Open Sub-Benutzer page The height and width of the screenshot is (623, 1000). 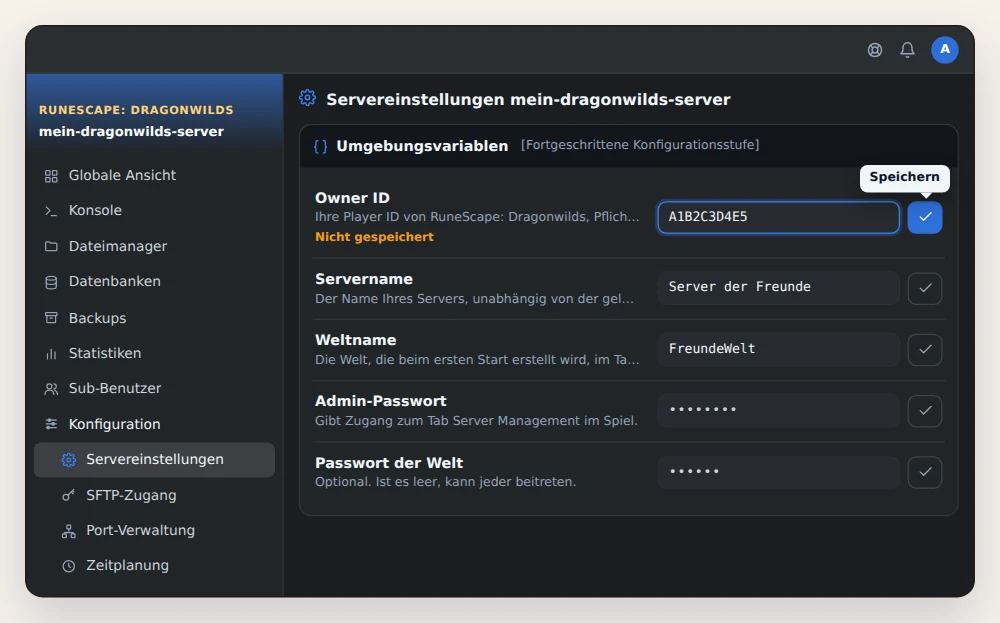click(154, 388)
